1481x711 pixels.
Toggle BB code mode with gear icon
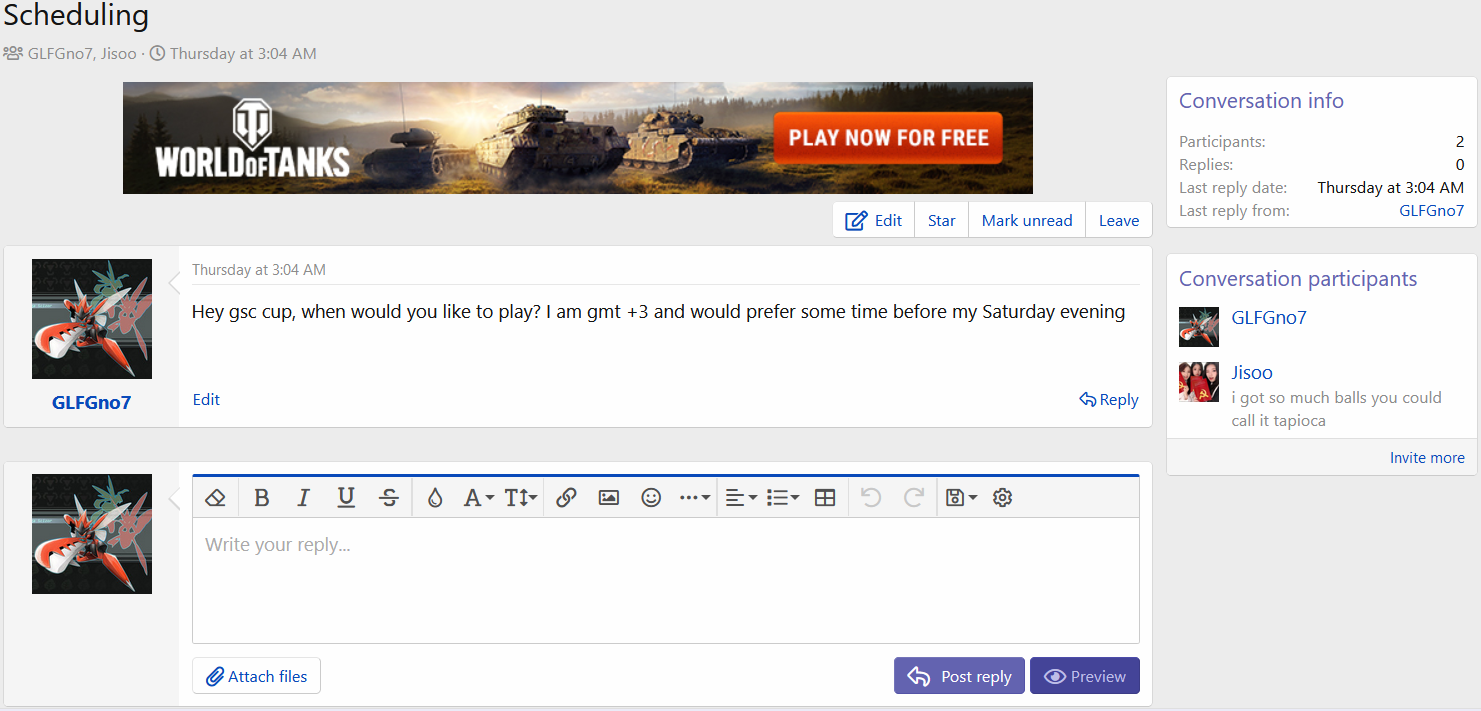1003,497
